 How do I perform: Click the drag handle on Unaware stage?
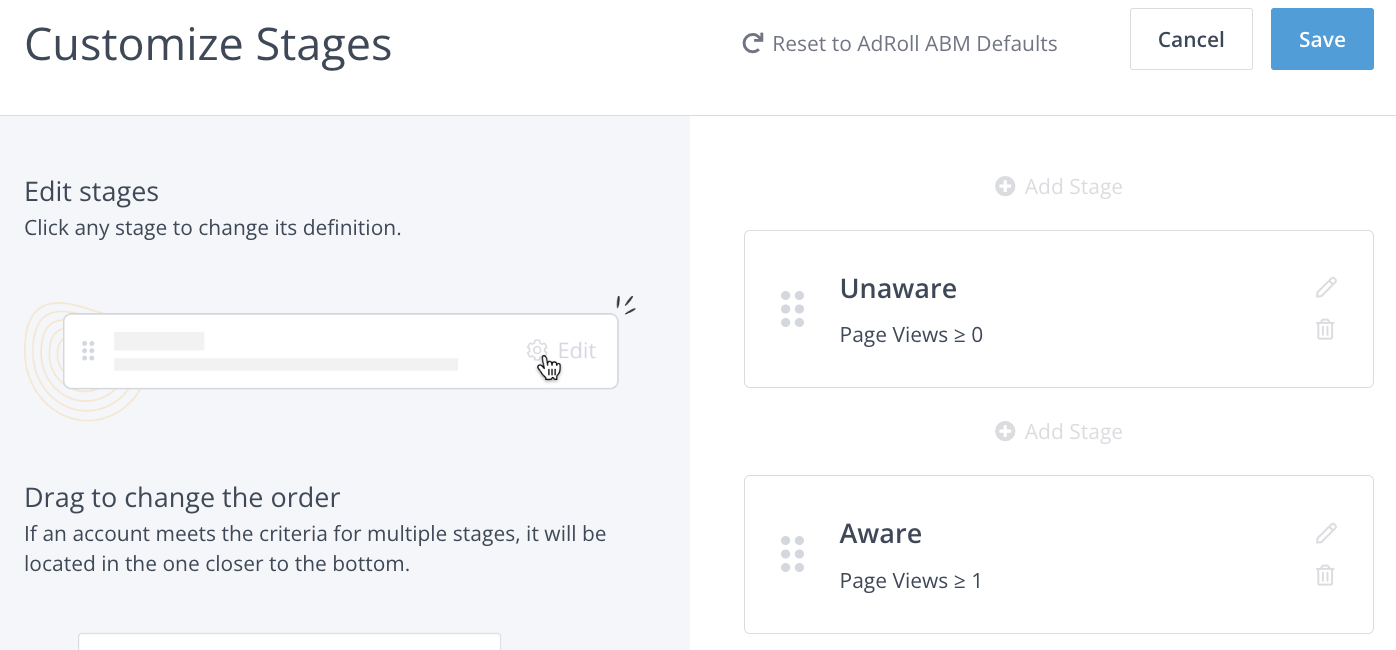pos(792,309)
